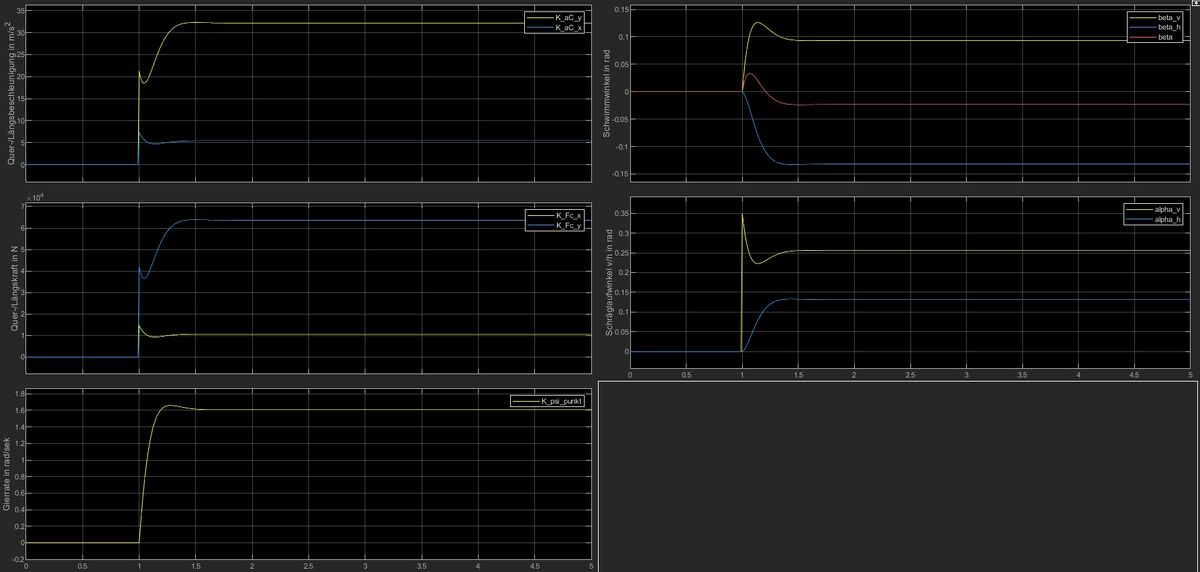Click the empty gray panel at bottom right

(898, 475)
